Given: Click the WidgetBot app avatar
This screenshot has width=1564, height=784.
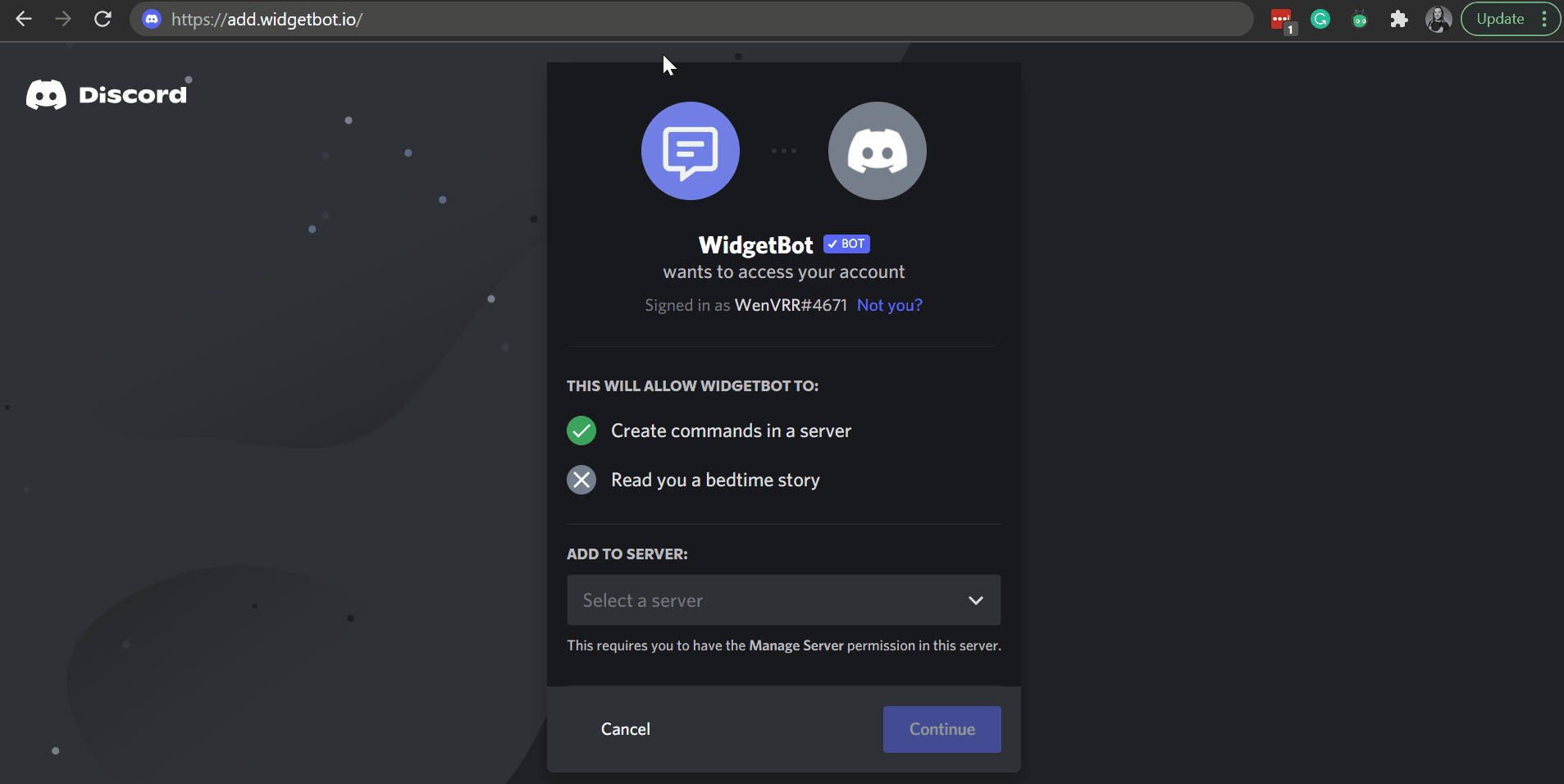Looking at the screenshot, I should coord(691,151).
